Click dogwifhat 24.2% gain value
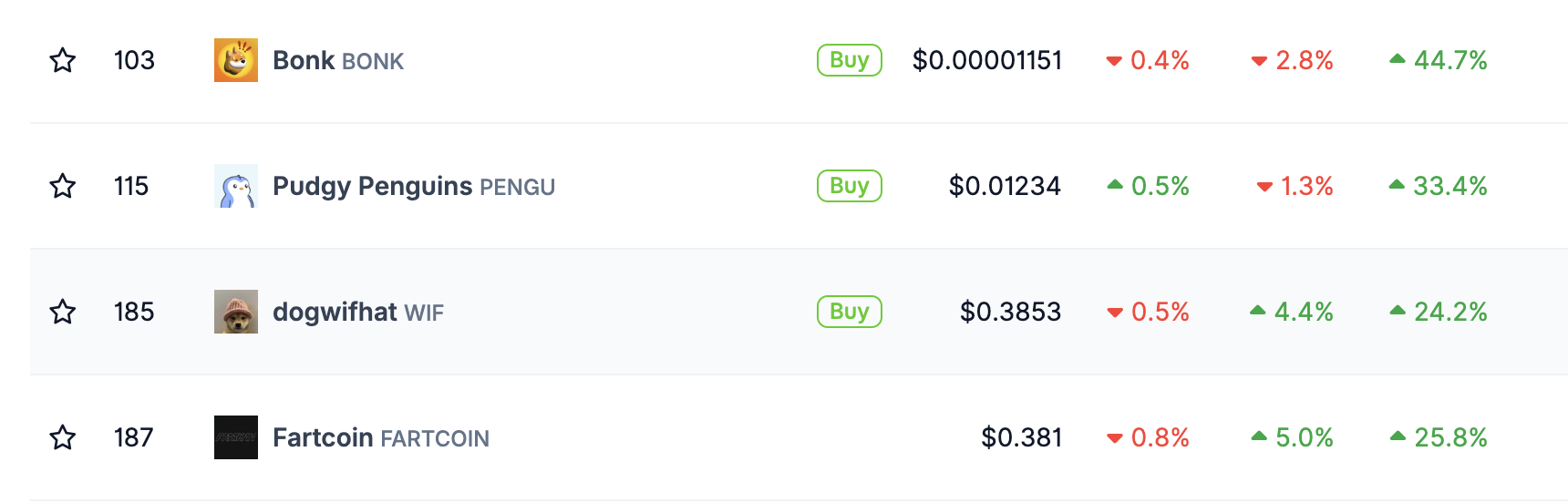This screenshot has height=503, width=1568. (1449, 312)
